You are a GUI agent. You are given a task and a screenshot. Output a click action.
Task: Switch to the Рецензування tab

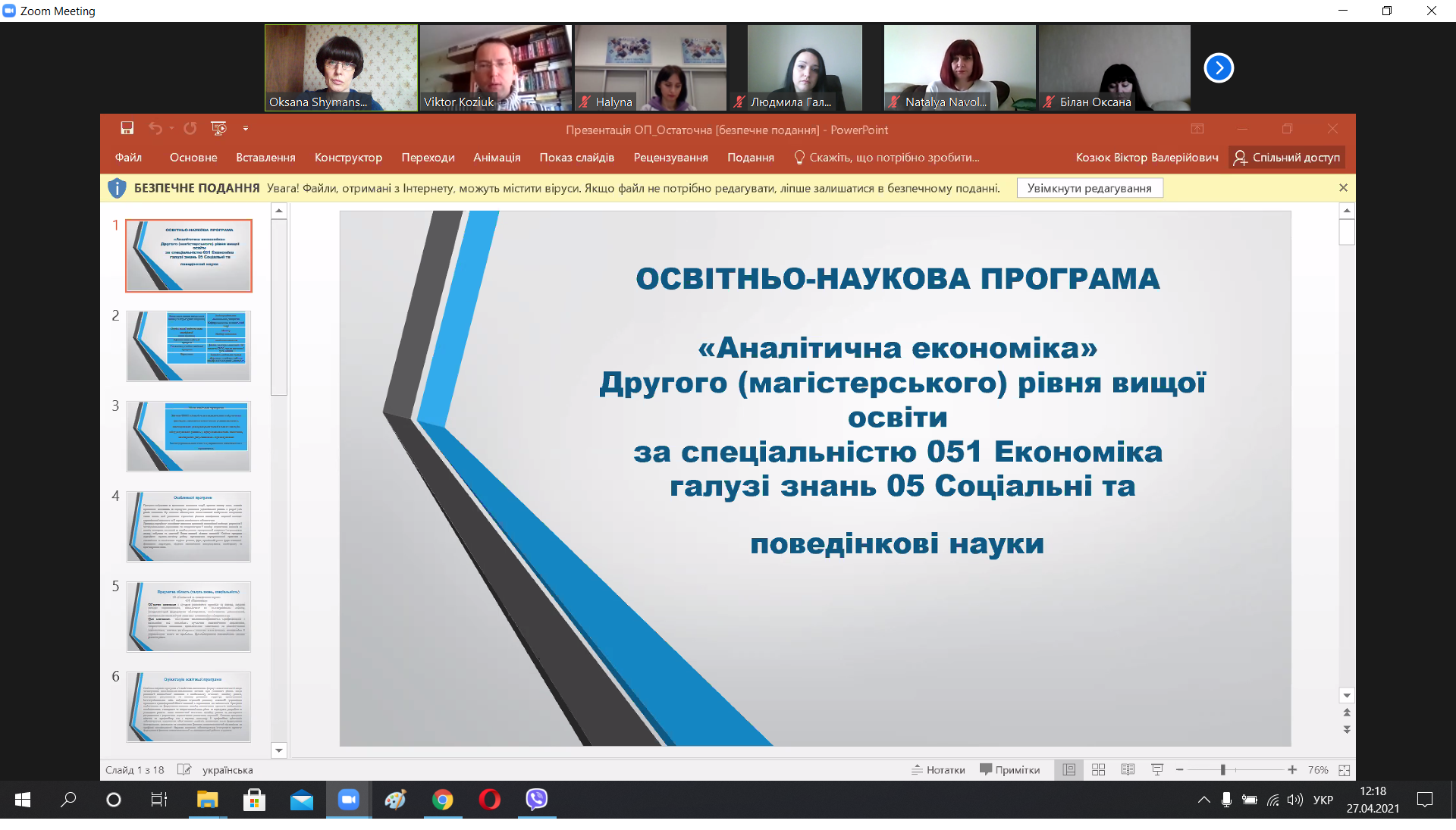[670, 158]
